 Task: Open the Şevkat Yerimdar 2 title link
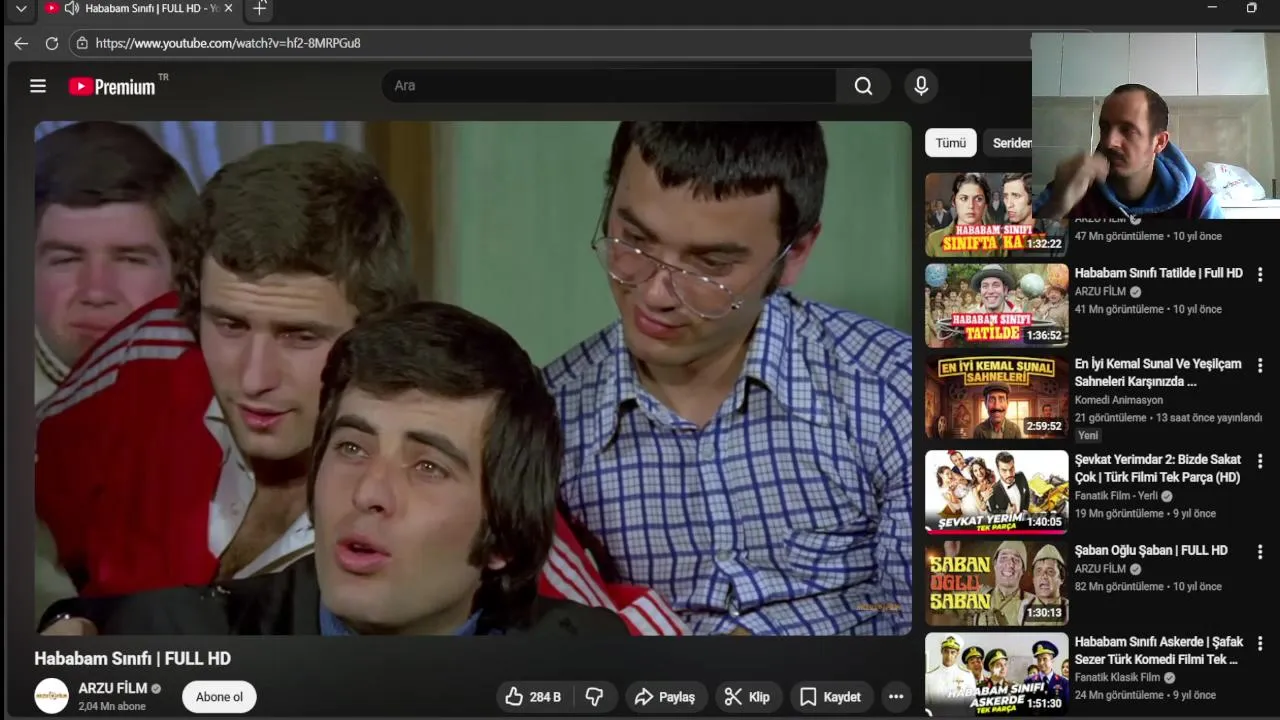[x=1158, y=468]
